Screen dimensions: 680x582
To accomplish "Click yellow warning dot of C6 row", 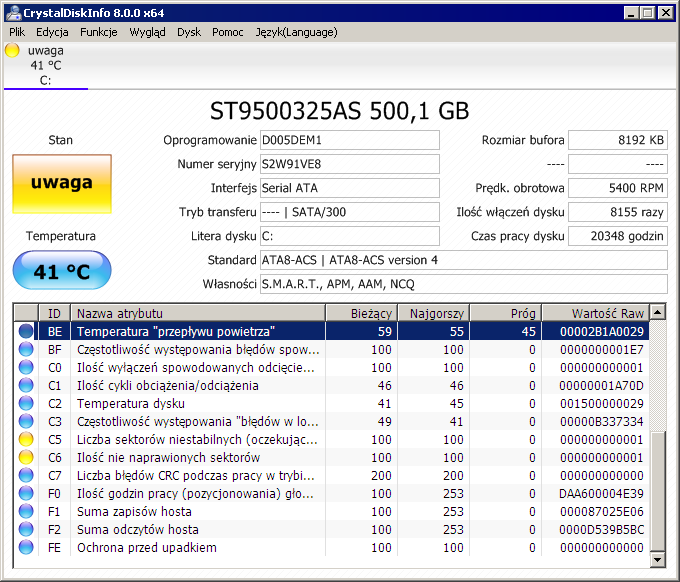I will click(x=26, y=458).
